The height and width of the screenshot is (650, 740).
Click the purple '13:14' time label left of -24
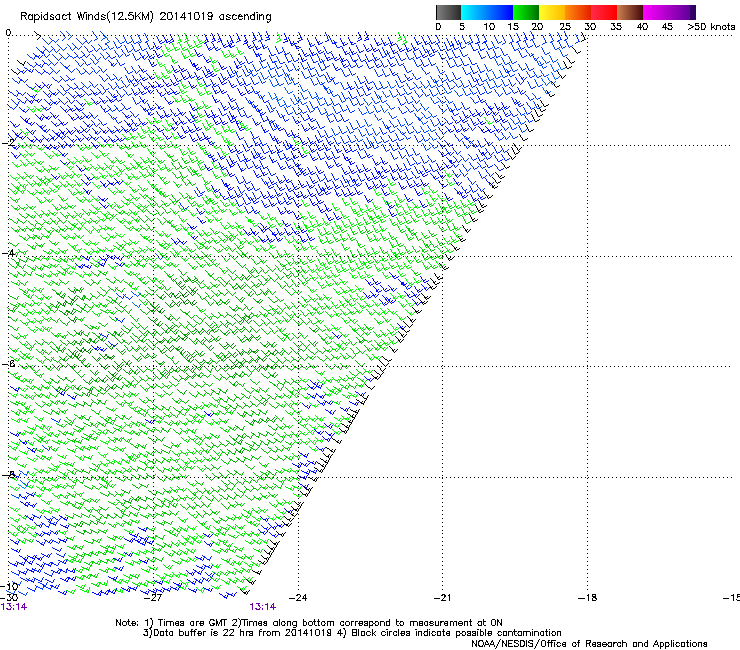click(262, 607)
